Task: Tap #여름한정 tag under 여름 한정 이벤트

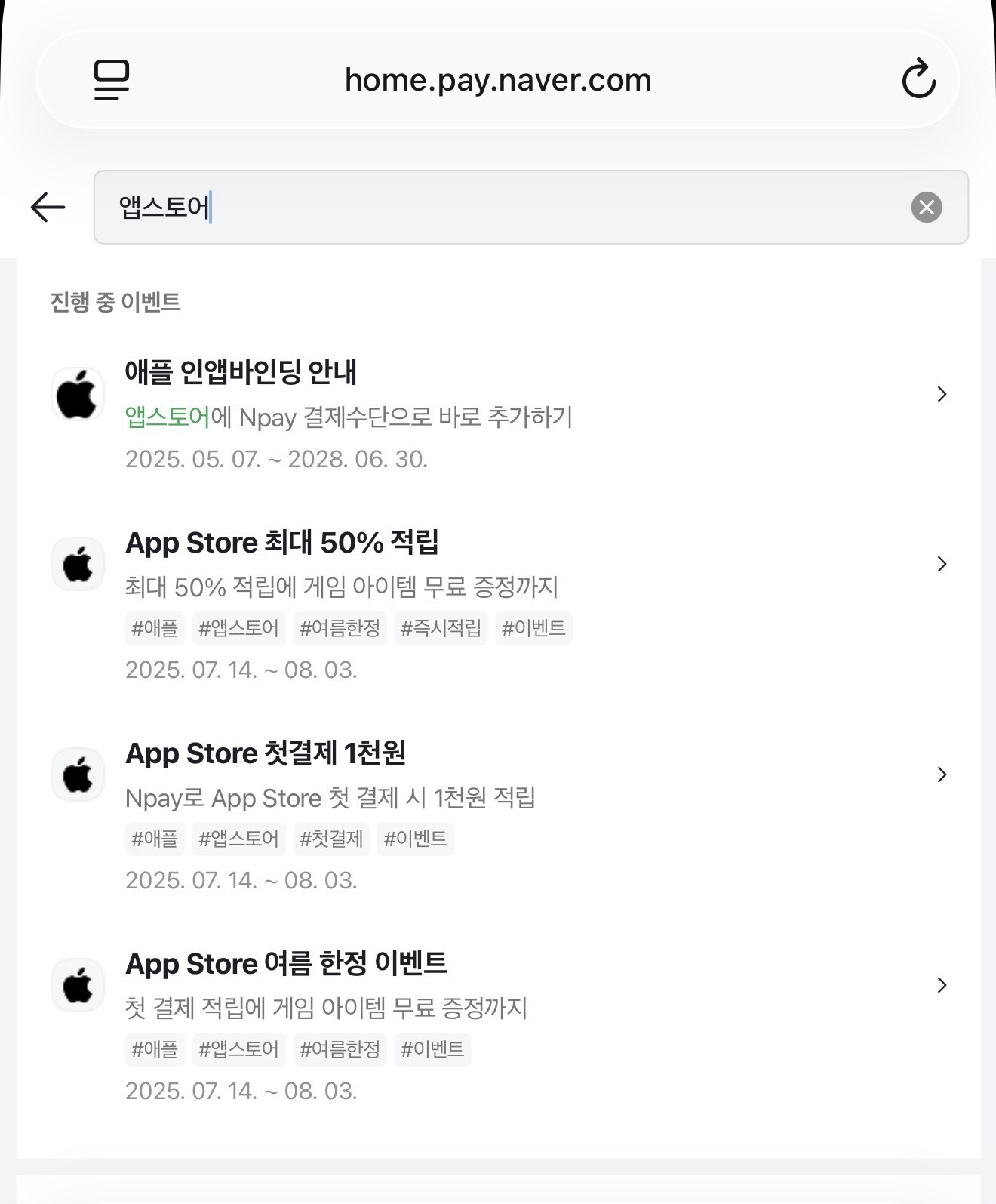Action: coord(340,1049)
